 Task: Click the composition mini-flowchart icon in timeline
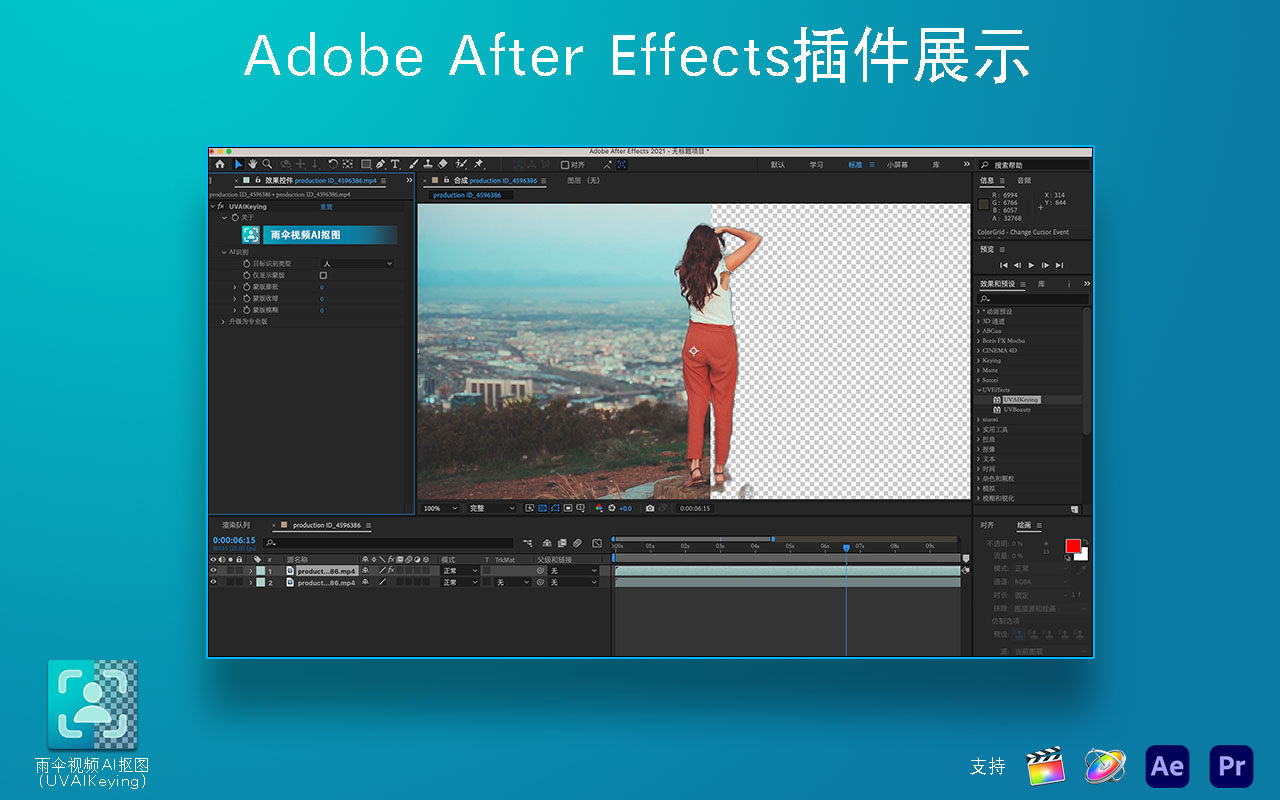527,543
